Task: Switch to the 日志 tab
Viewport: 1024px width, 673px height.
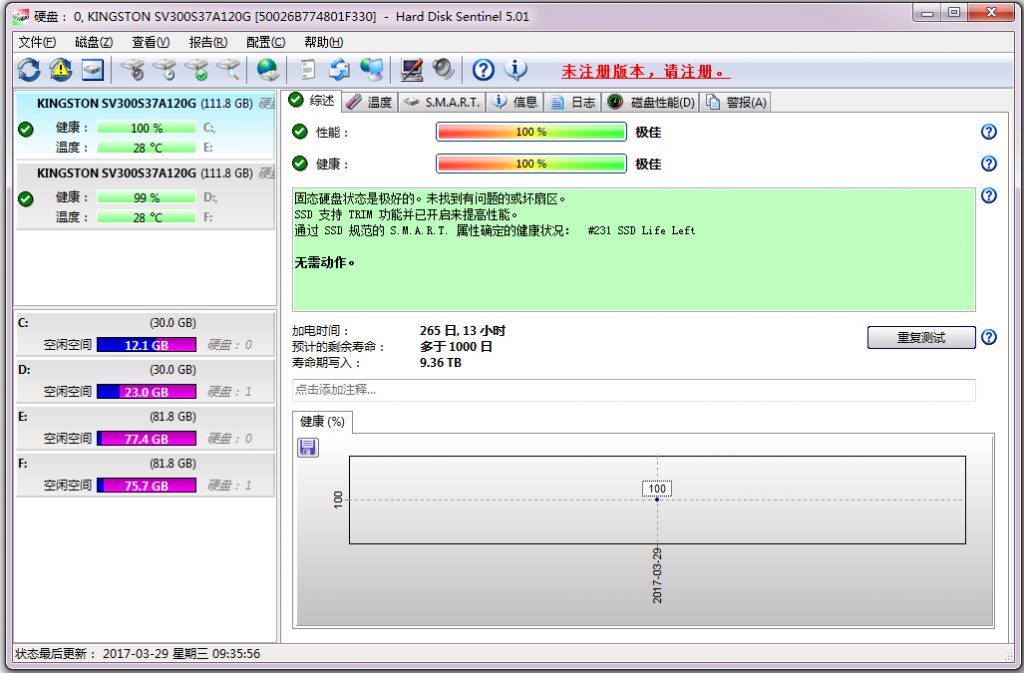Action: 573,102
